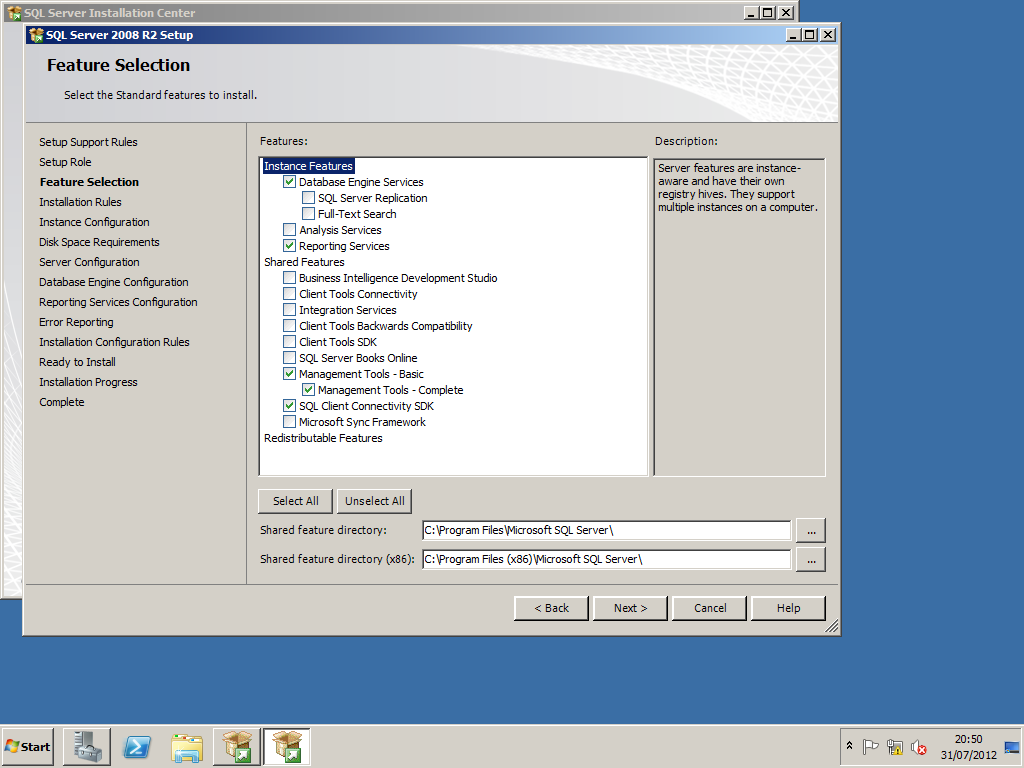Screen dimensions: 1024x768
Task: Click the Setup Role step
Action: (x=65, y=162)
